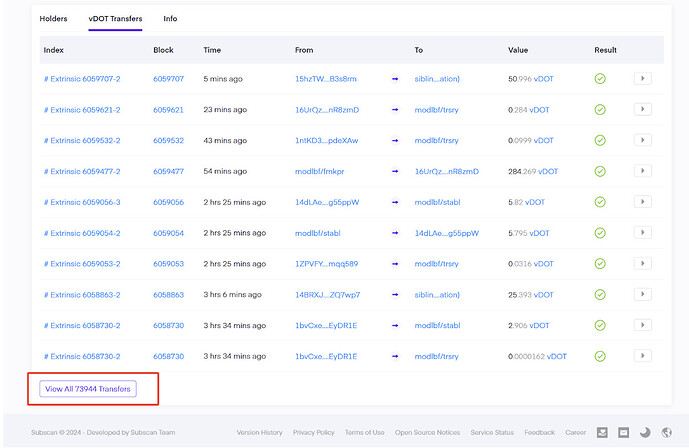The width and height of the screenshot is (689, 448).
Task: Open recipient siblin...ation) for Extrinsic 6059707-2
Action: click(437, 79)
